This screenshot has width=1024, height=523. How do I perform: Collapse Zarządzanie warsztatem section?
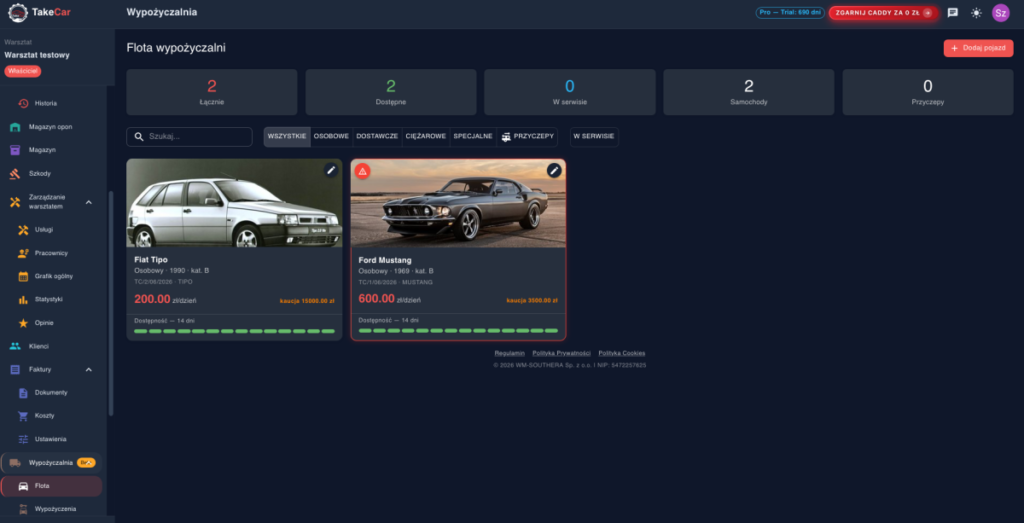89,202
